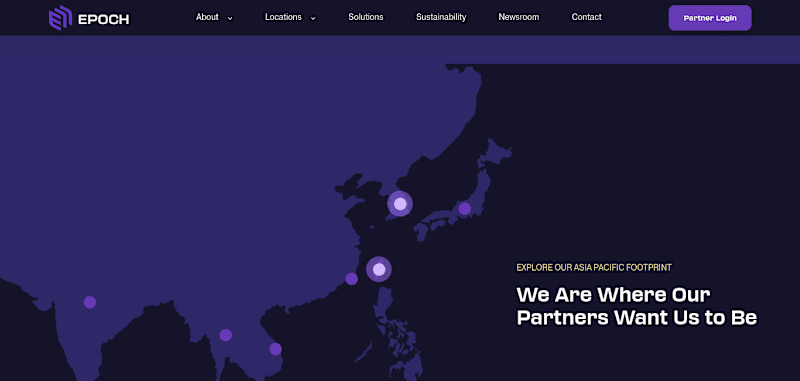
Task: Expand the About dropdown chevron
Action: [230, 18]
